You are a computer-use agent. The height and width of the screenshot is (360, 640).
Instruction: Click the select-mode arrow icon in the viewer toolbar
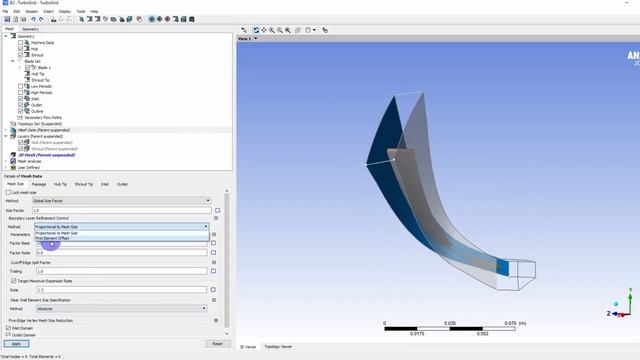coord(244,30)
